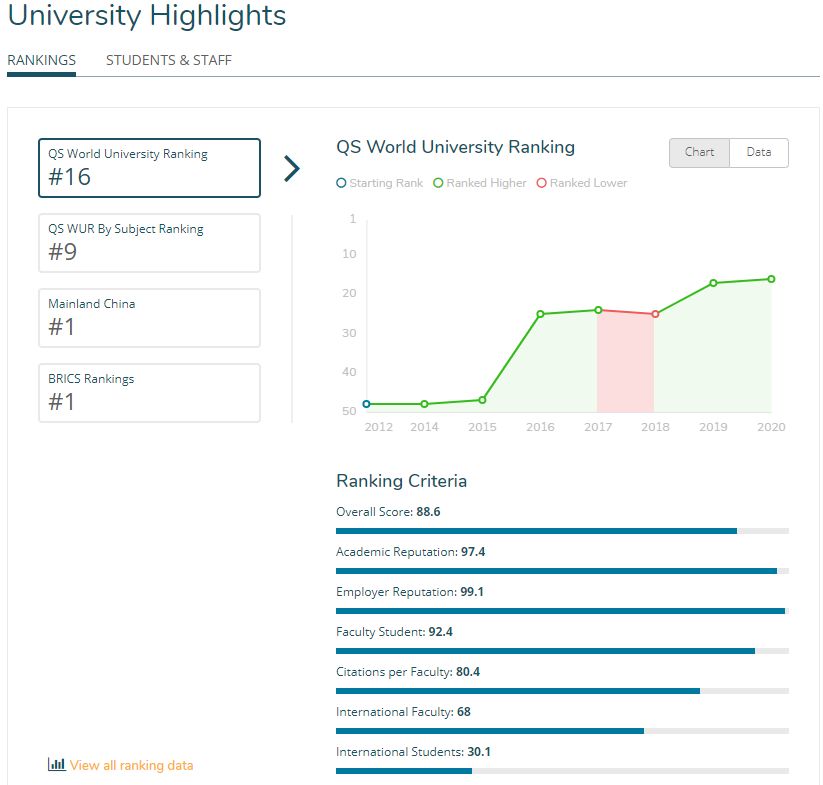Click the Citations per Faculty progress bar
823x785 pixels.
click(x=562, y=691)
